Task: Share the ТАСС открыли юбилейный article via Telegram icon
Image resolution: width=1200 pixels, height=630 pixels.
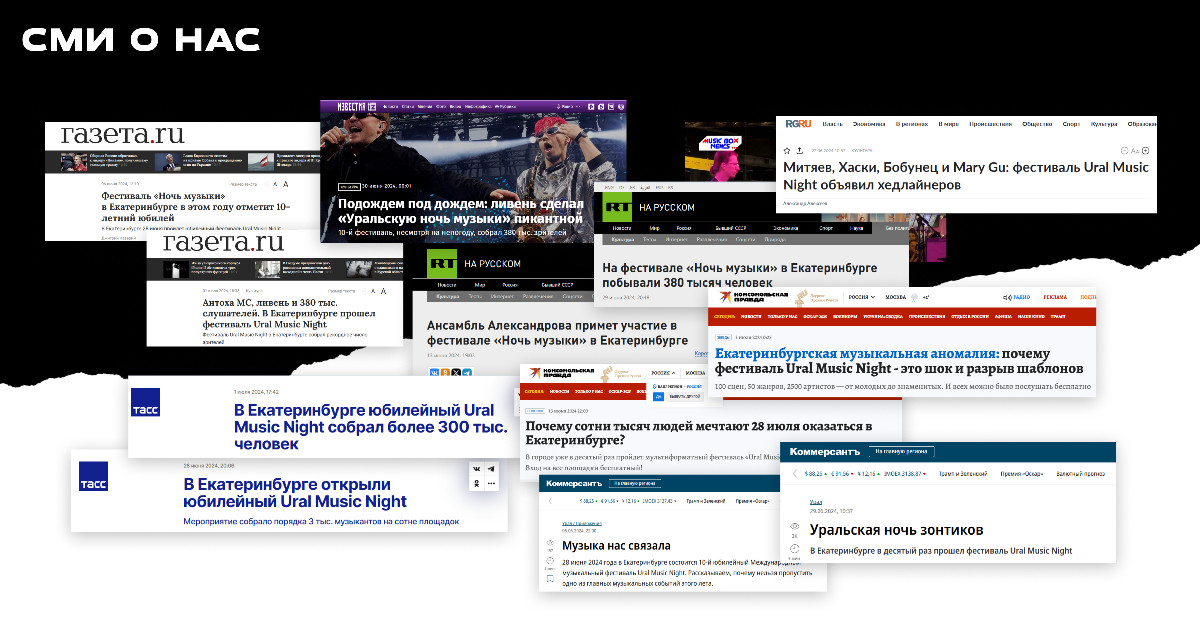Action: coord(491,469)
